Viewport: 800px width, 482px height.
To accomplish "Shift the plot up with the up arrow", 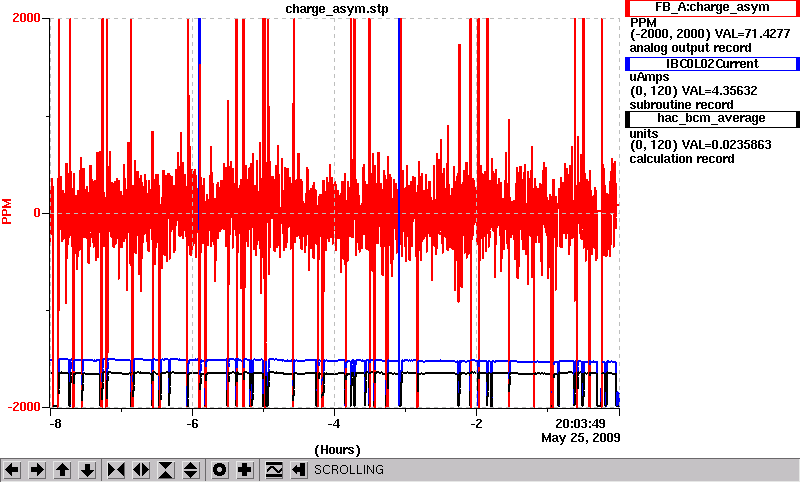I will click(x=62, y=470).
